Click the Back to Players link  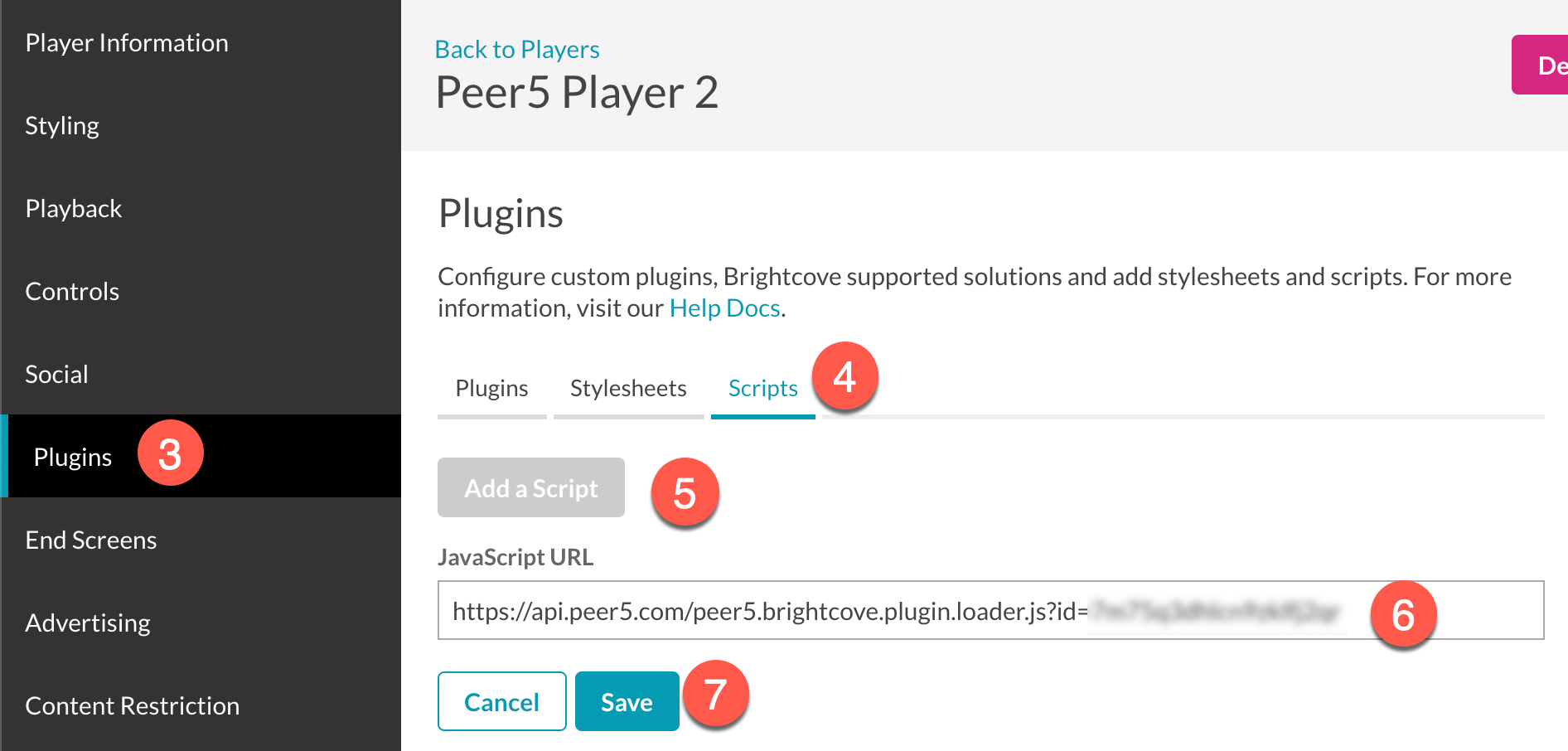click(516, 49)
